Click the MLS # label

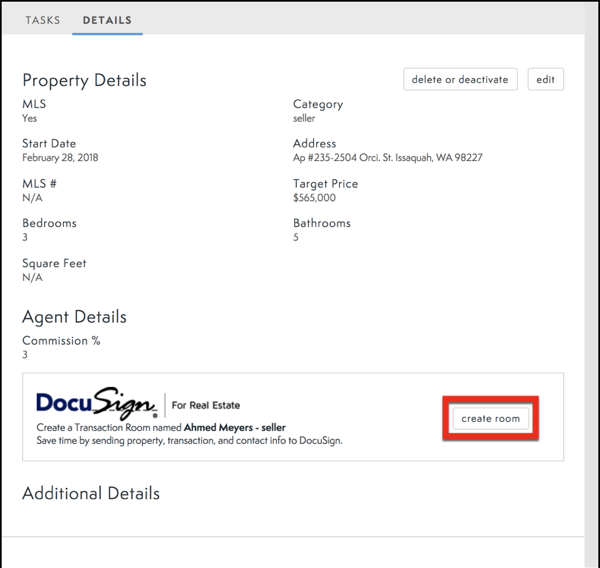point(39,184)
